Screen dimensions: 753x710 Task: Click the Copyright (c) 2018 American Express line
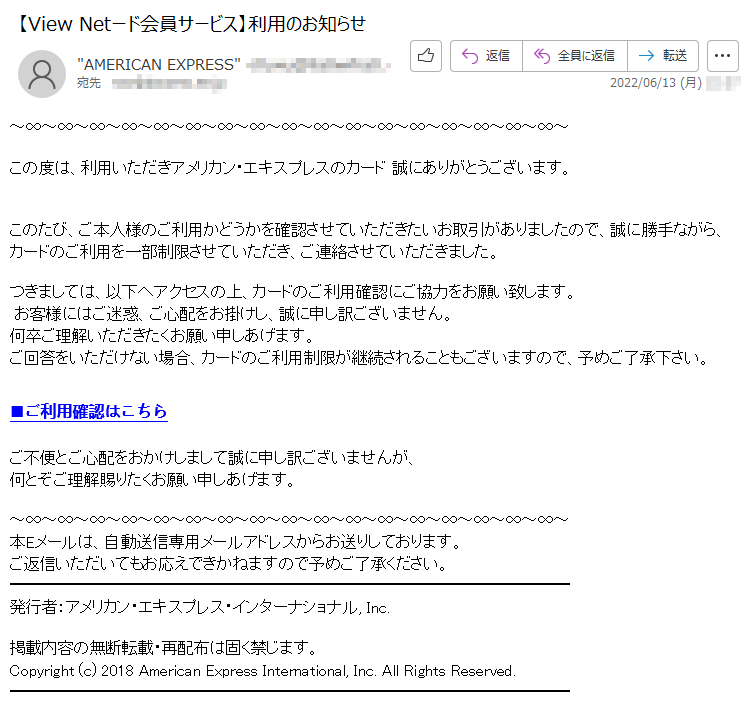263,671
